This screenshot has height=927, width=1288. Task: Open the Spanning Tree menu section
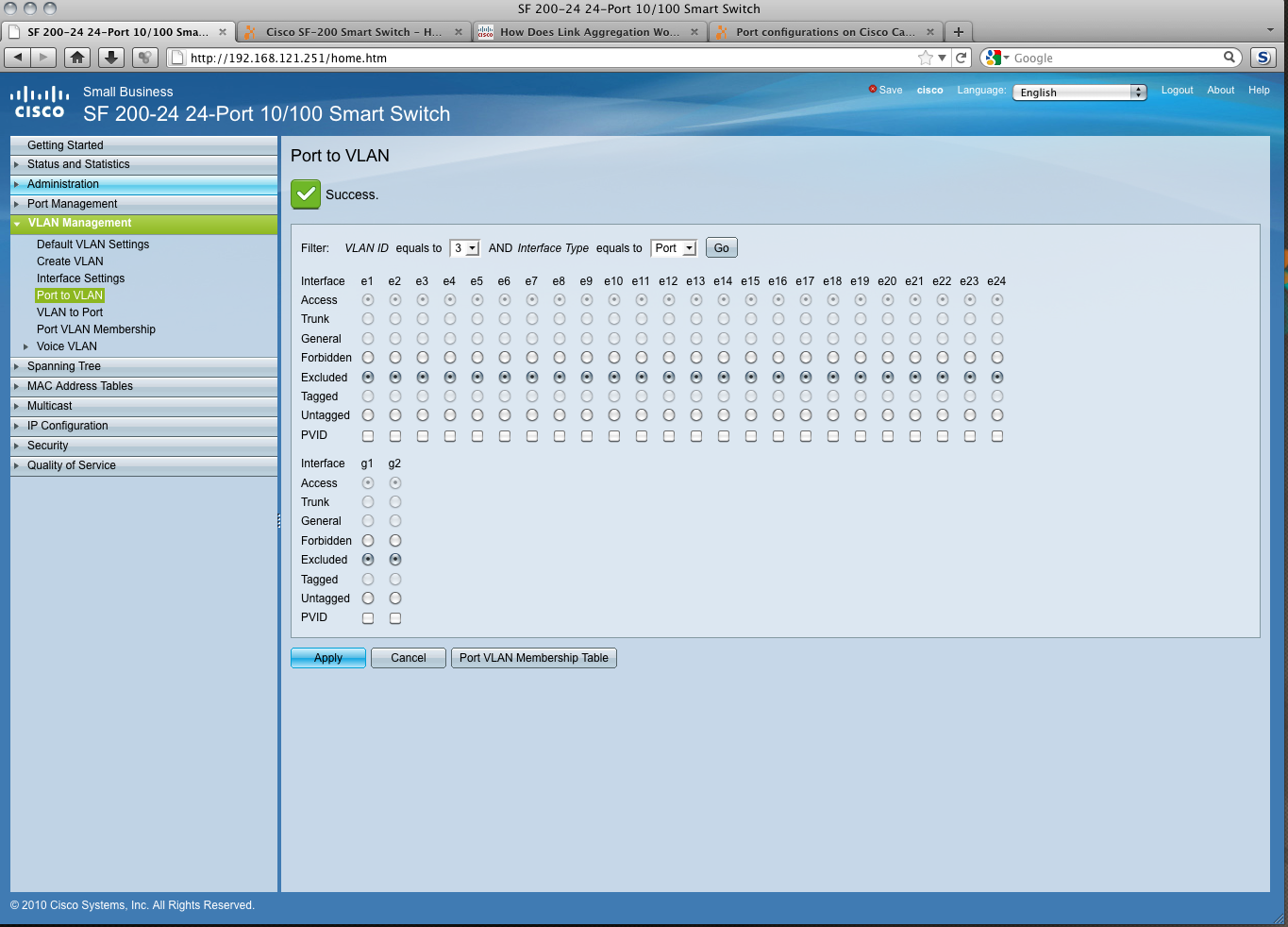(64, 366)
